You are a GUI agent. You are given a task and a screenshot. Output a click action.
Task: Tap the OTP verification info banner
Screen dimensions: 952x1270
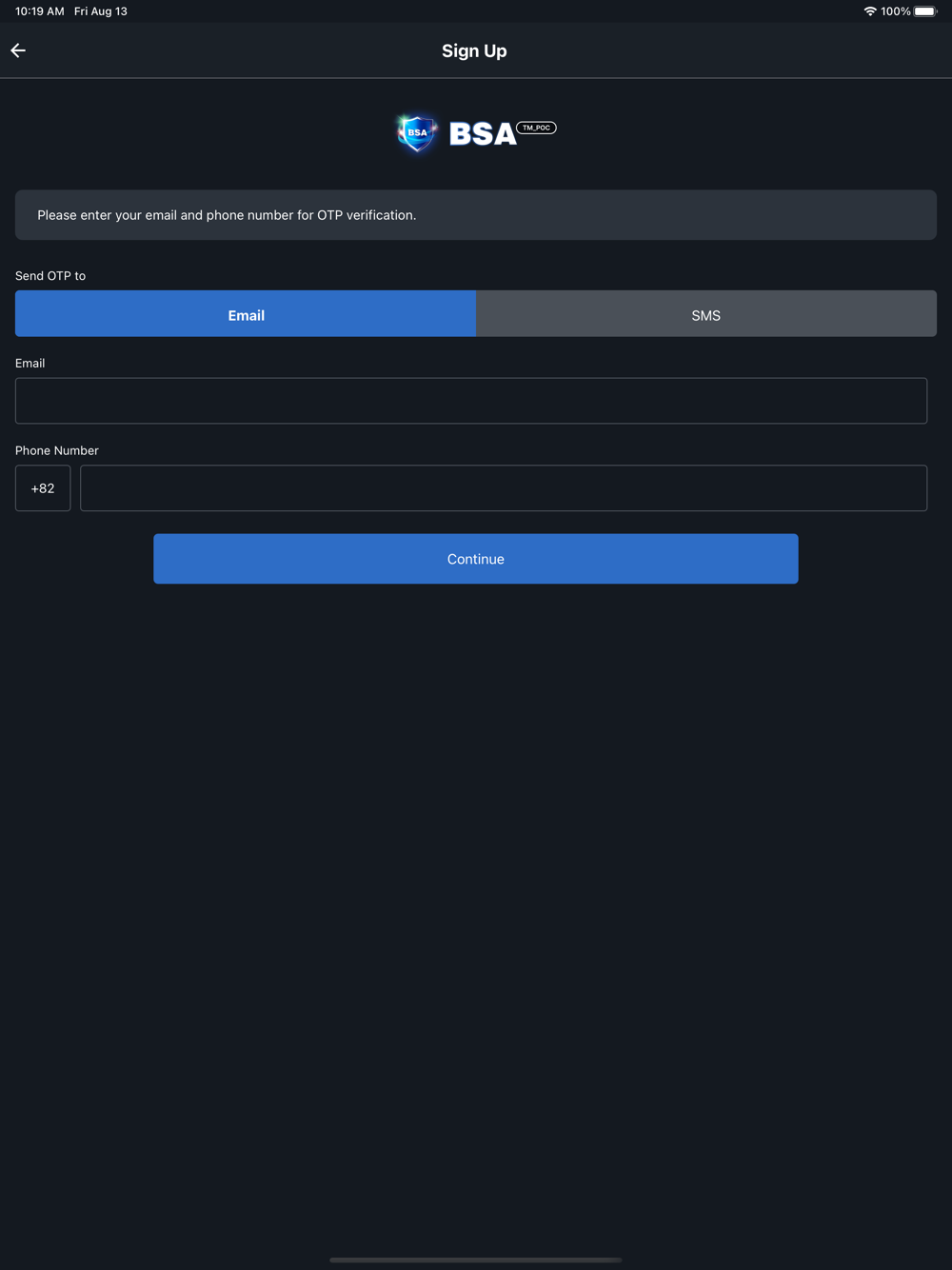click(476, 215)
